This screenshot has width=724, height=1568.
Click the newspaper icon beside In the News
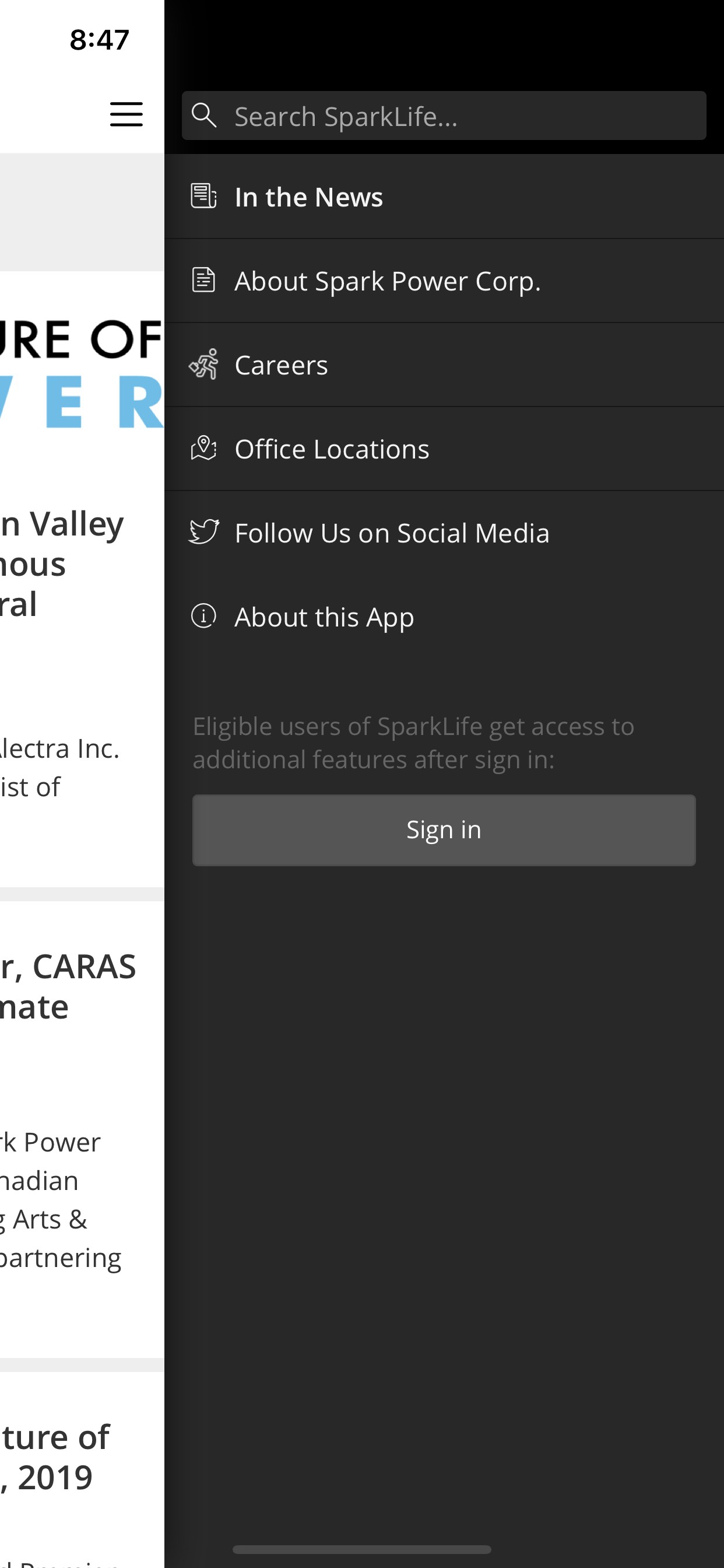203,196
